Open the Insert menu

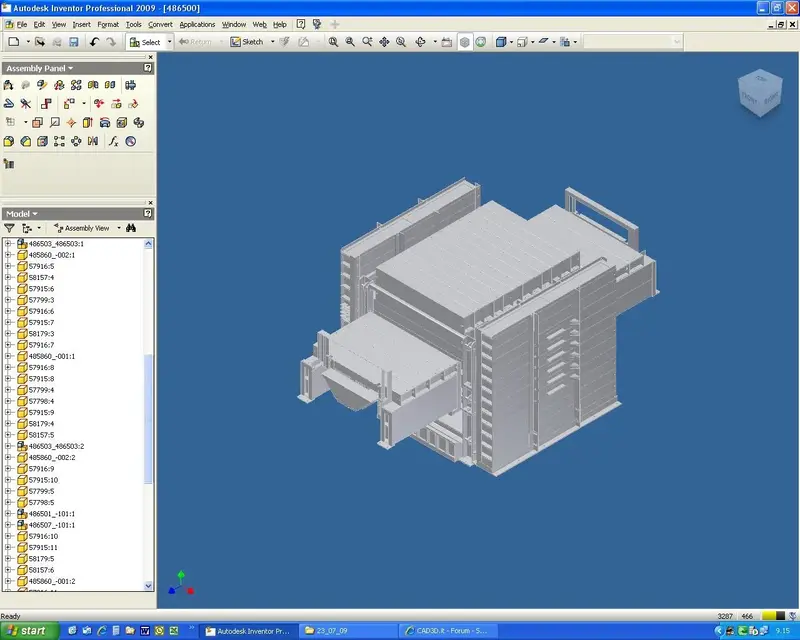tap(82, 24)
